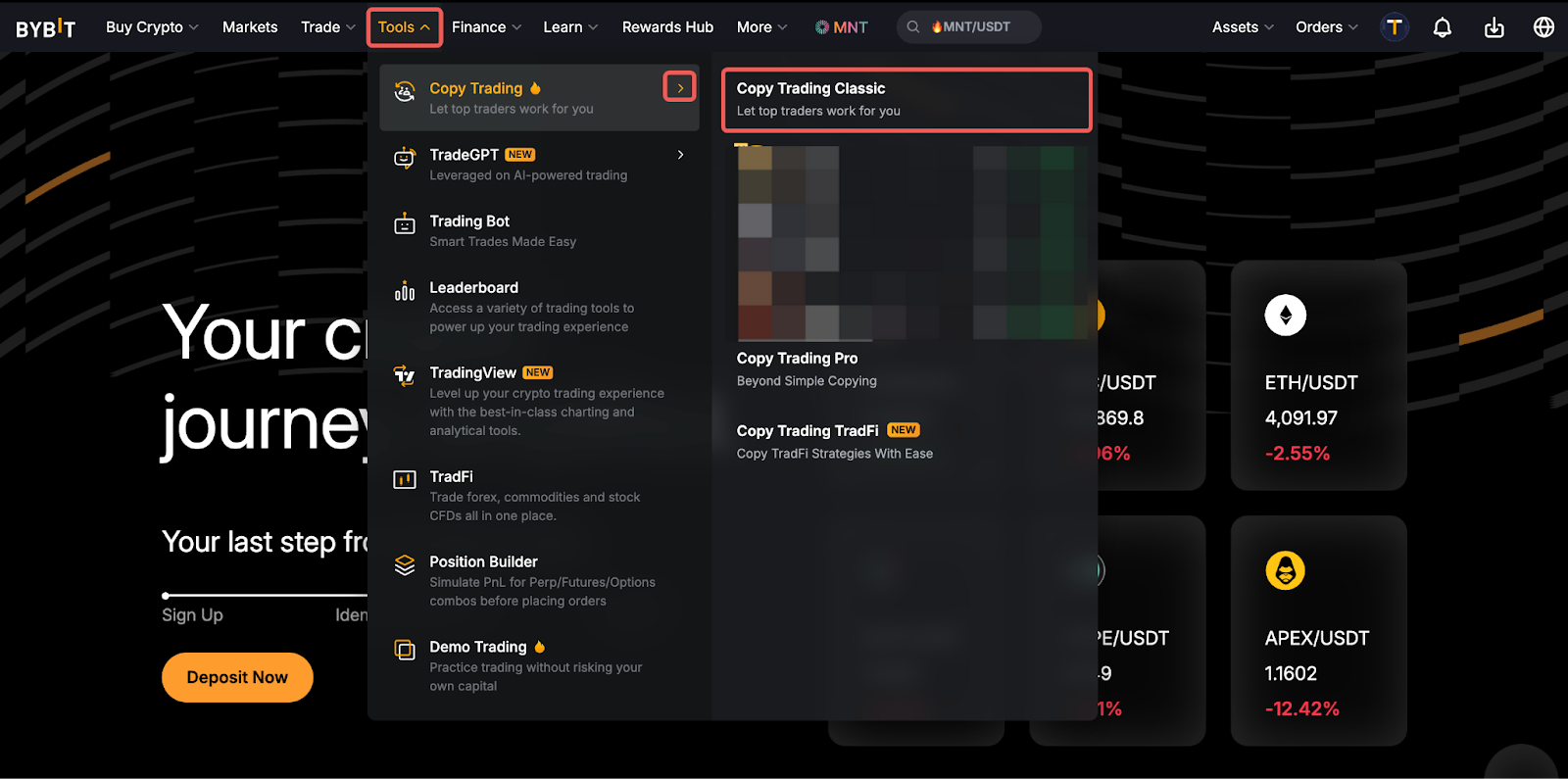1568x779 pixels.
Task: Click the Trading Bot robot icon
Action: click(405, 224)
